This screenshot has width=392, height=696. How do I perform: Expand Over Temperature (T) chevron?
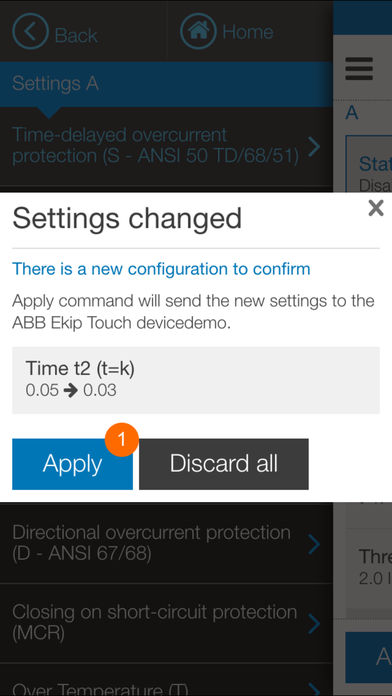[314, 689]
